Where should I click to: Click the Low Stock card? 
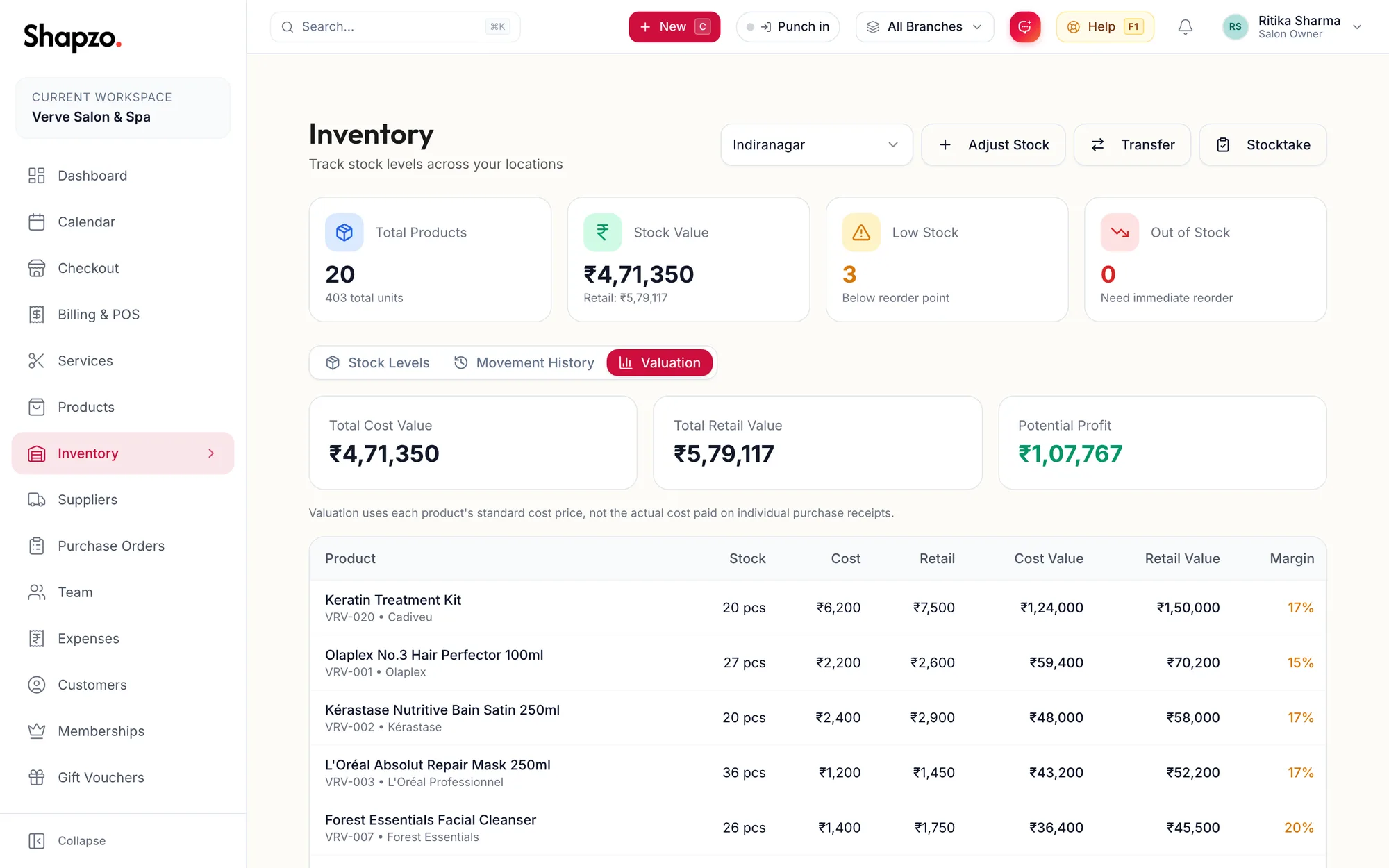click(947, 260)
